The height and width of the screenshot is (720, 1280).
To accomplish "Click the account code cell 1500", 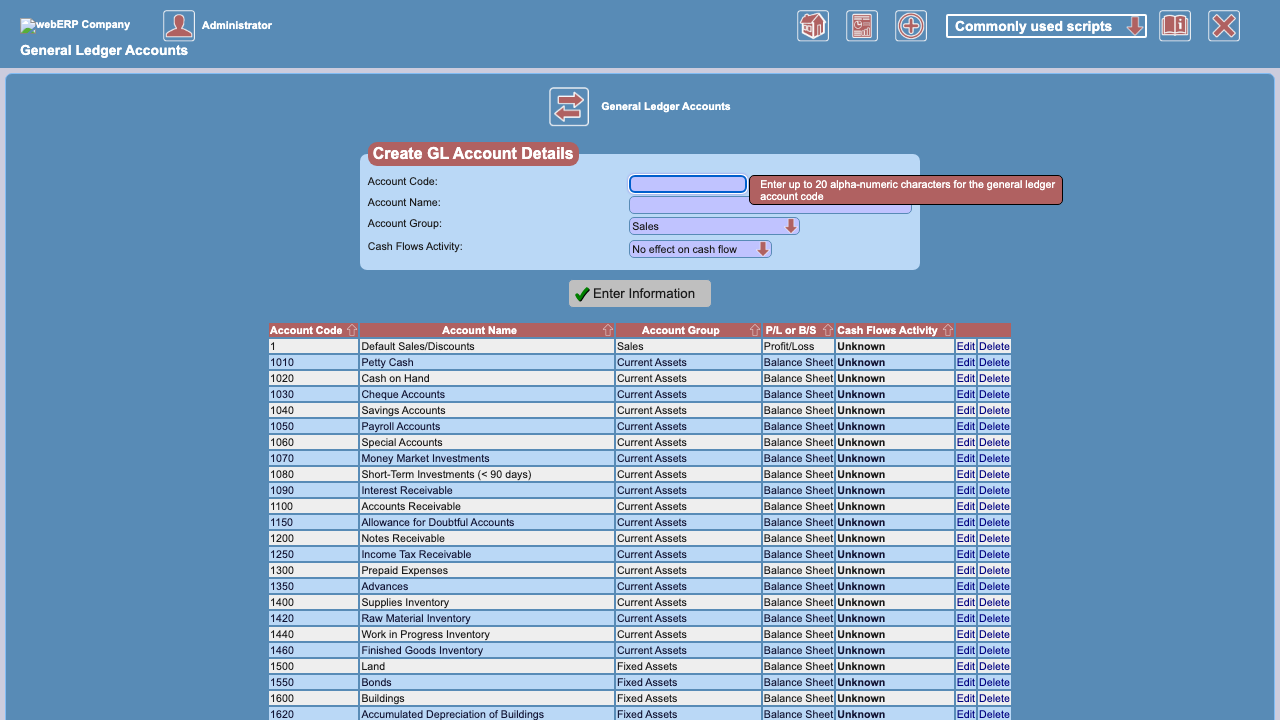I will (x=314, y=666).
